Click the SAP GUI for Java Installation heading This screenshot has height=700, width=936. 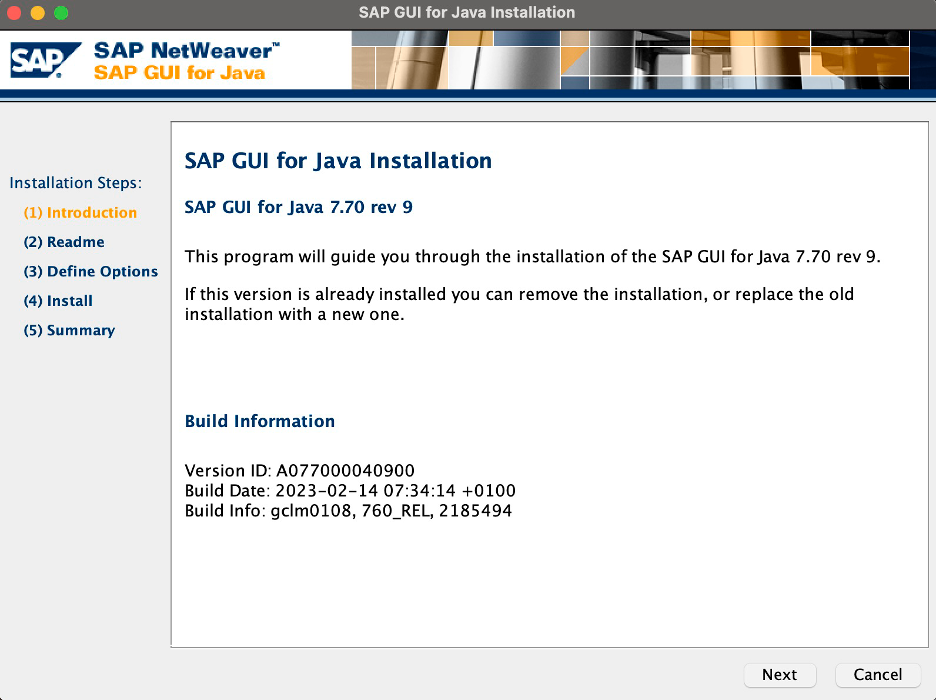pos(338,161)
